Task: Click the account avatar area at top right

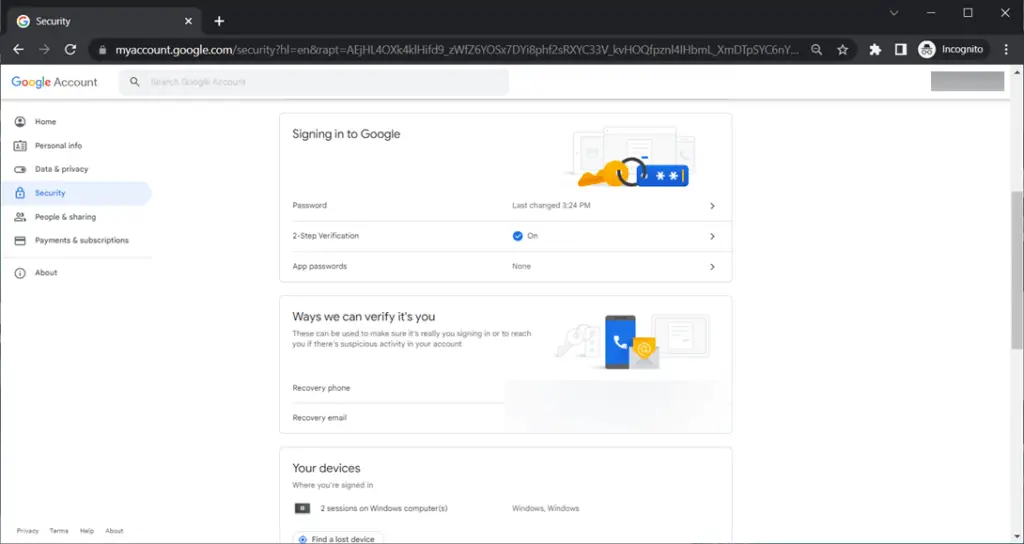Action: 967,82
